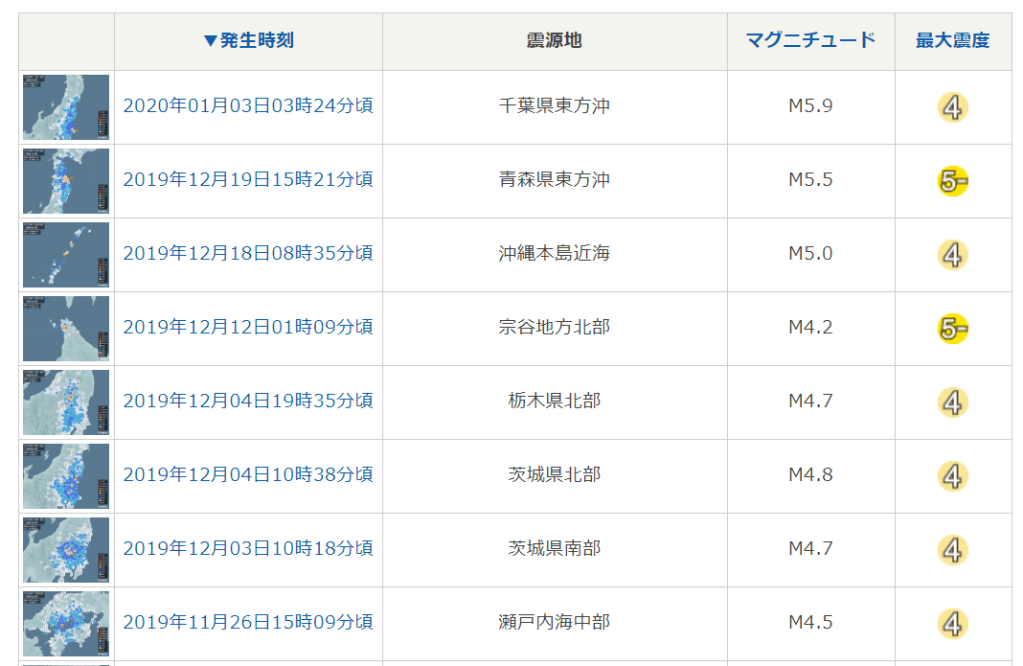Click intensity 5- icon for 青森県東方沖 earthquake
The image size is (1023, 666).
pyautogui.click(x=952, y=181)
